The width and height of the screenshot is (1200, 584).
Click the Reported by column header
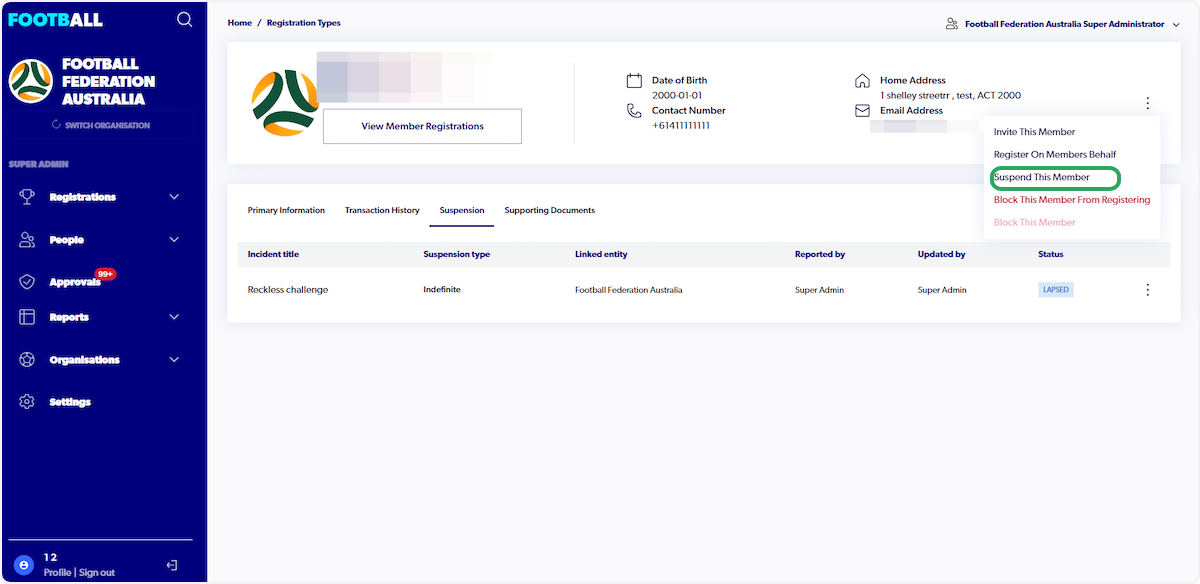[820, 254]
